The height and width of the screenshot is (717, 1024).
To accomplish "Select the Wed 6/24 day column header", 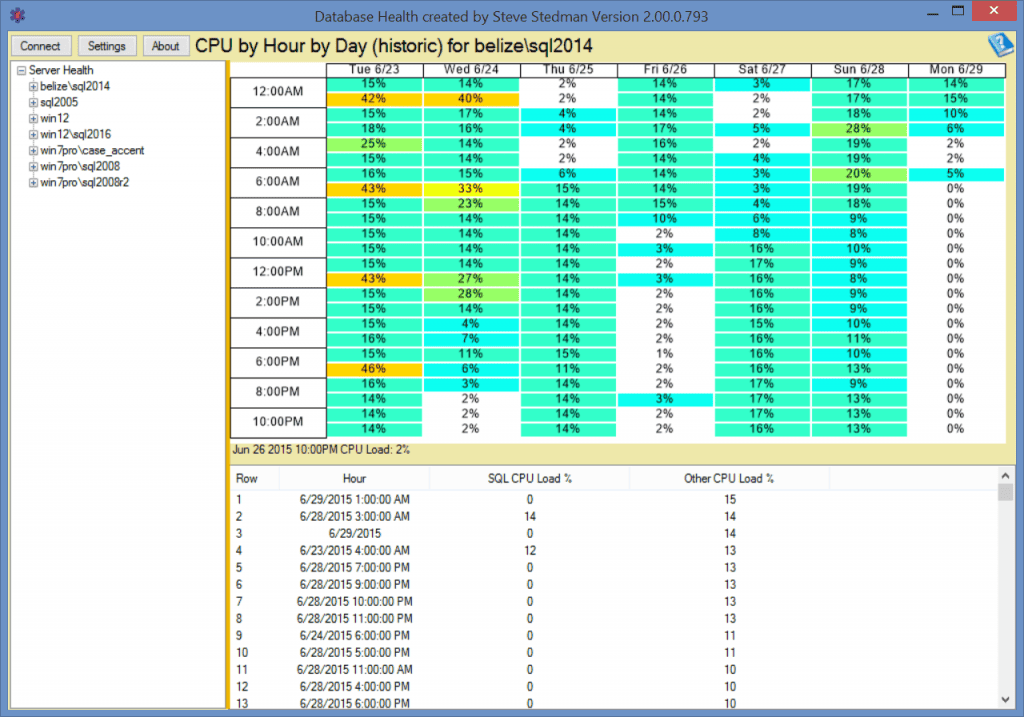I will tap(470, 69).
